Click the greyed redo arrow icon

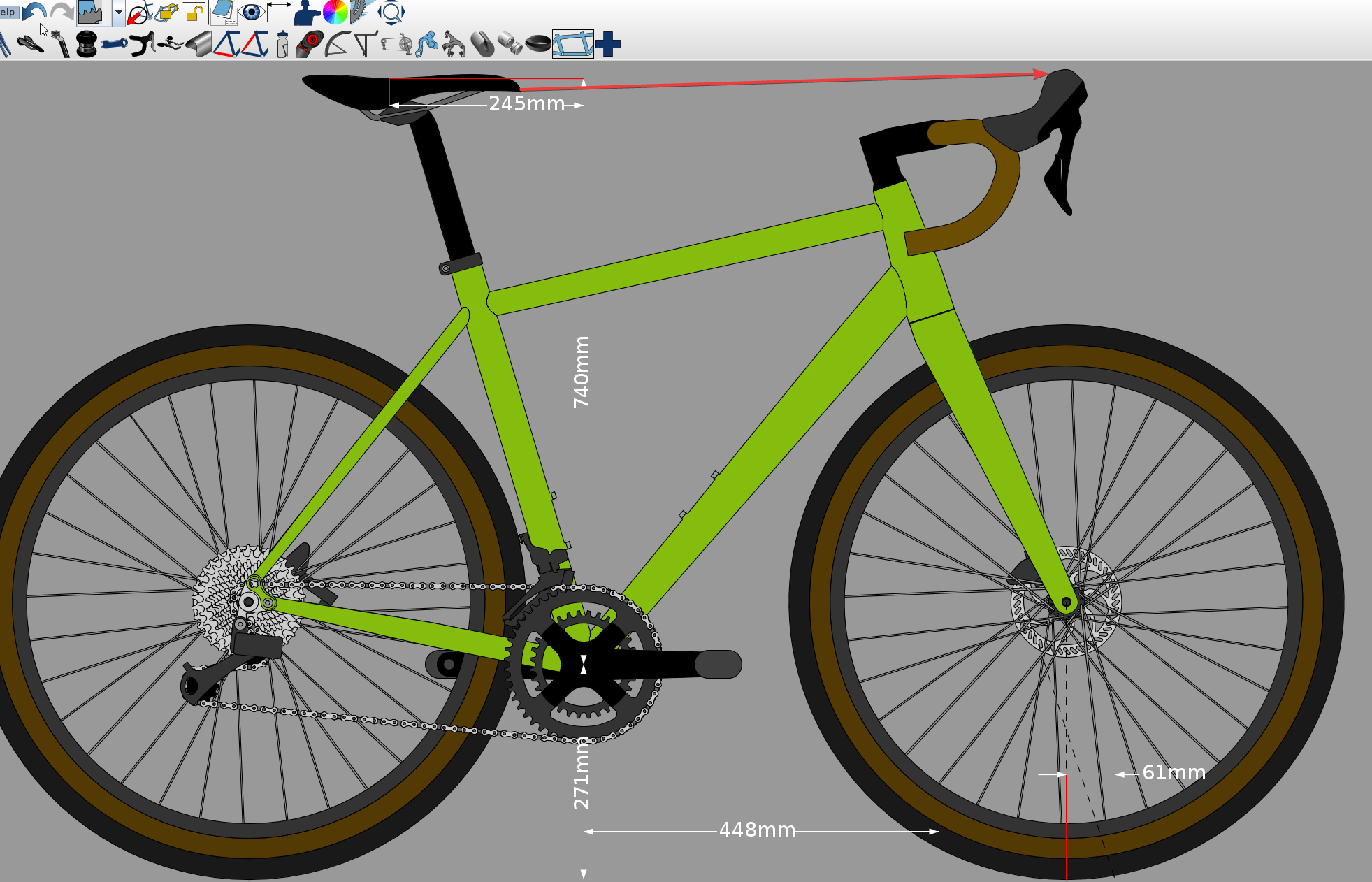coord(62,12)
